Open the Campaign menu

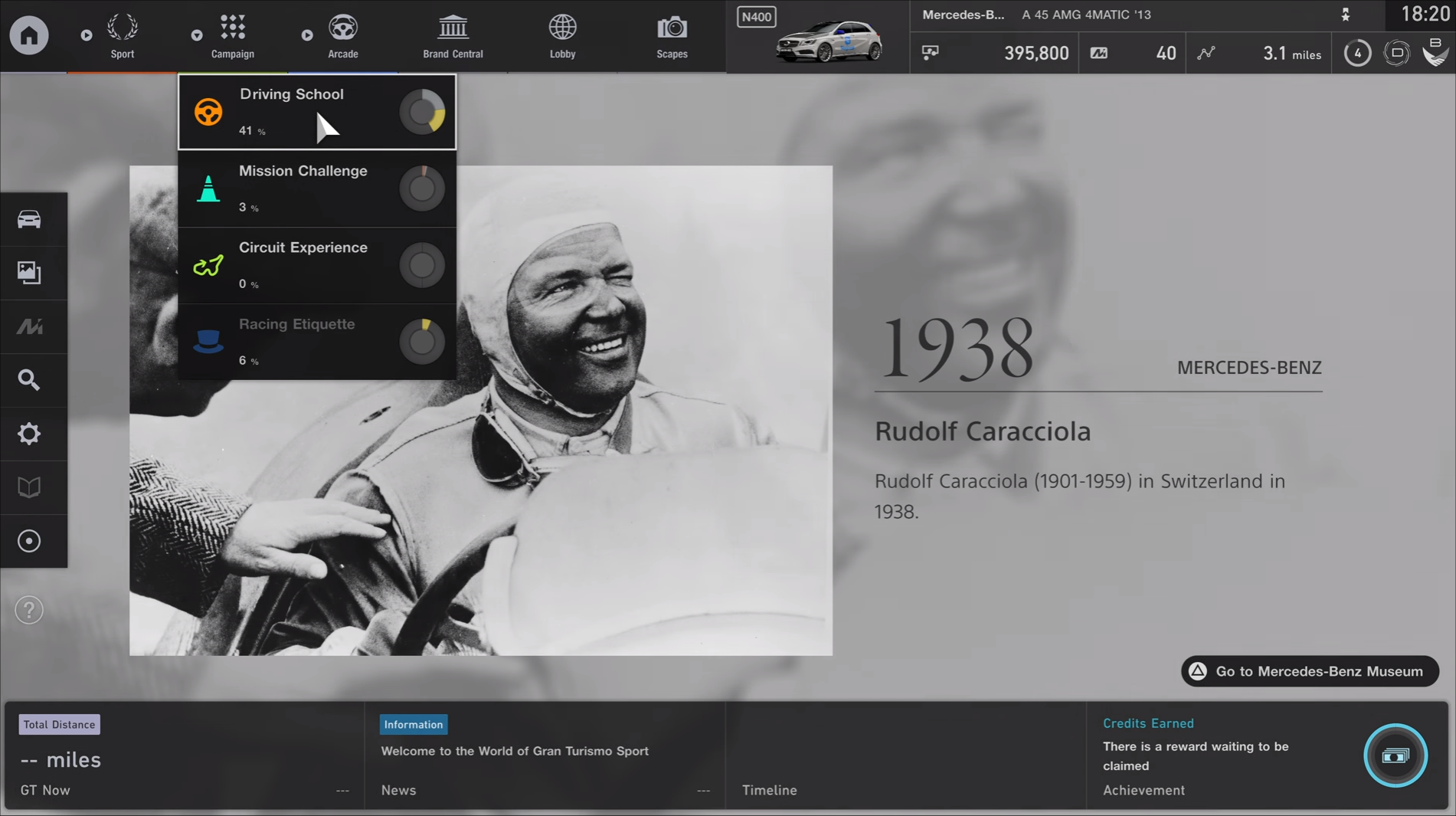[x=233, y=36]
